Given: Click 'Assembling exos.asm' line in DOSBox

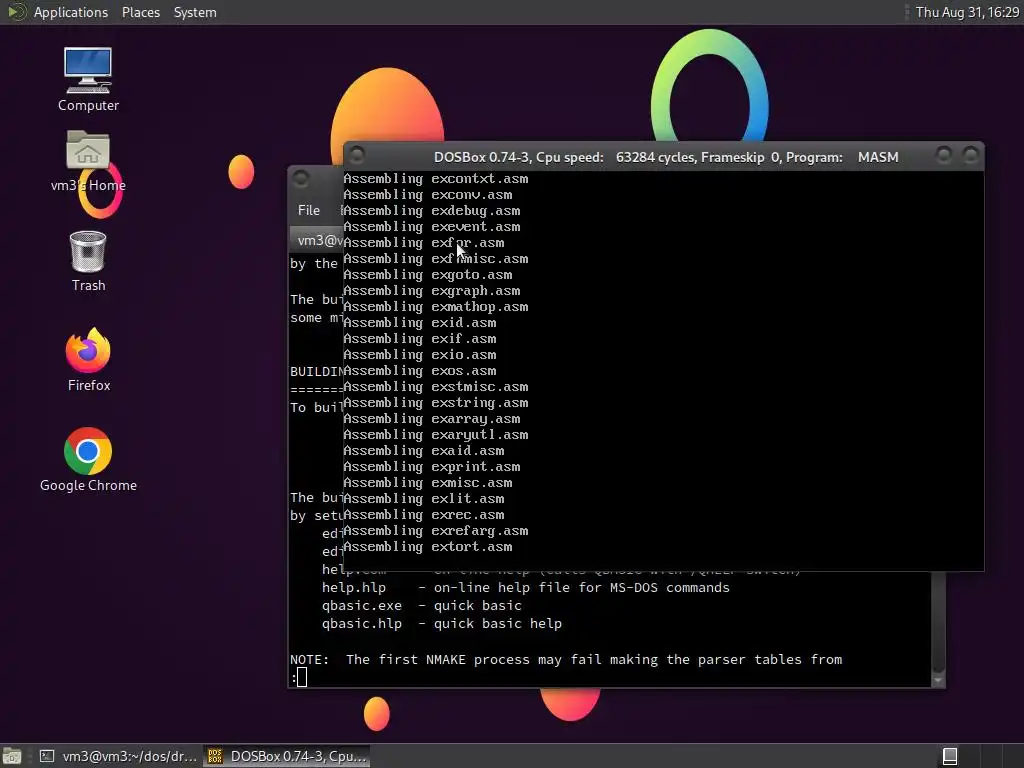Looking at the screenshot, I should pos(420,370).
